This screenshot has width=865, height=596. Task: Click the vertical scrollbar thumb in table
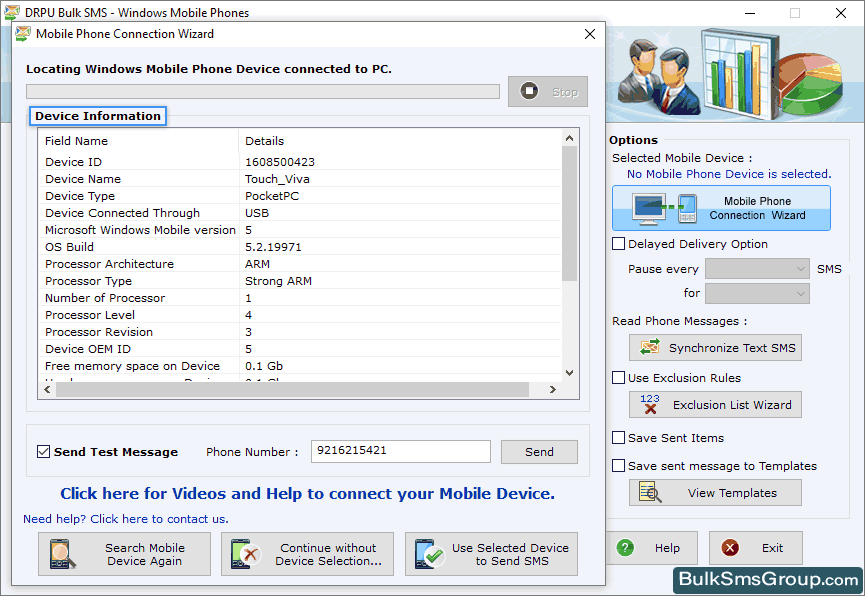[569, 213]
